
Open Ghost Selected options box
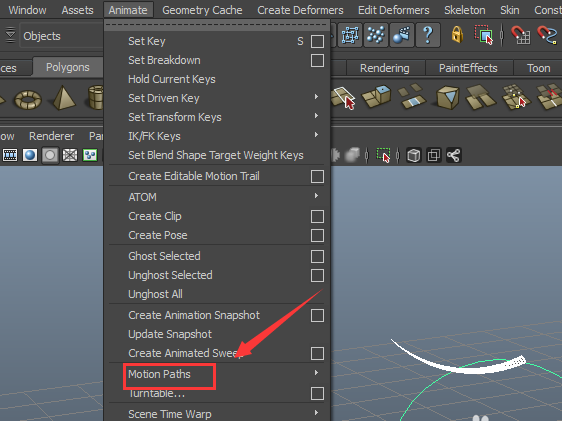click(317, 256)
